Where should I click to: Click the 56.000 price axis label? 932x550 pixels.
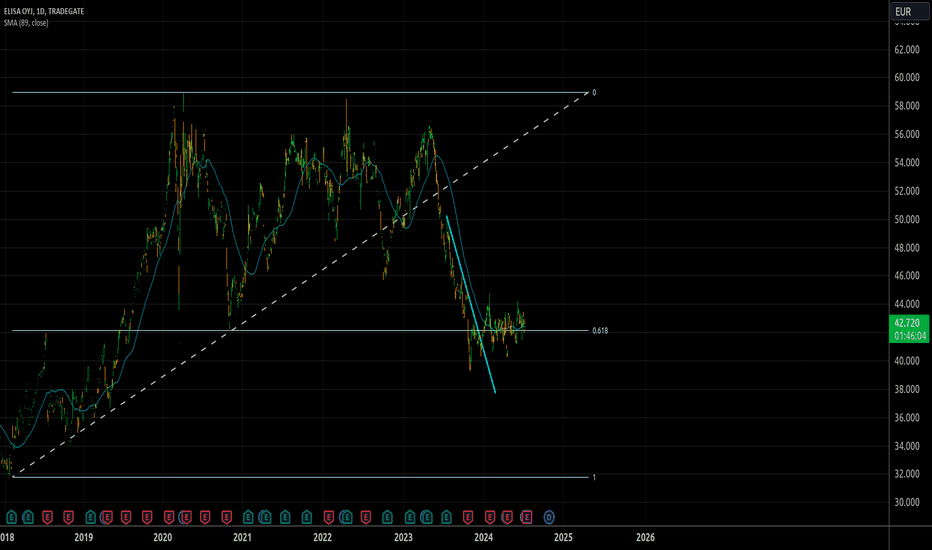point(907,134)
